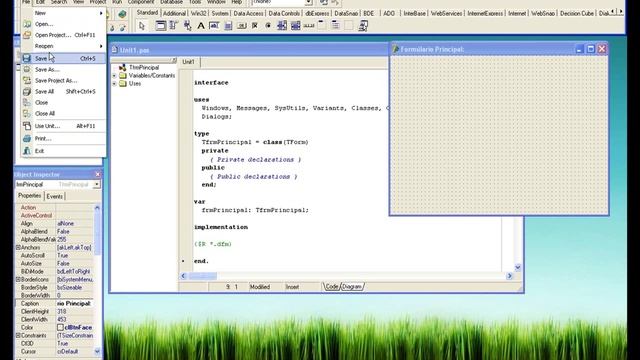Viewport: 640px width, 360px height.
Task: Open the System palette tab
Action: coord(220,13)
